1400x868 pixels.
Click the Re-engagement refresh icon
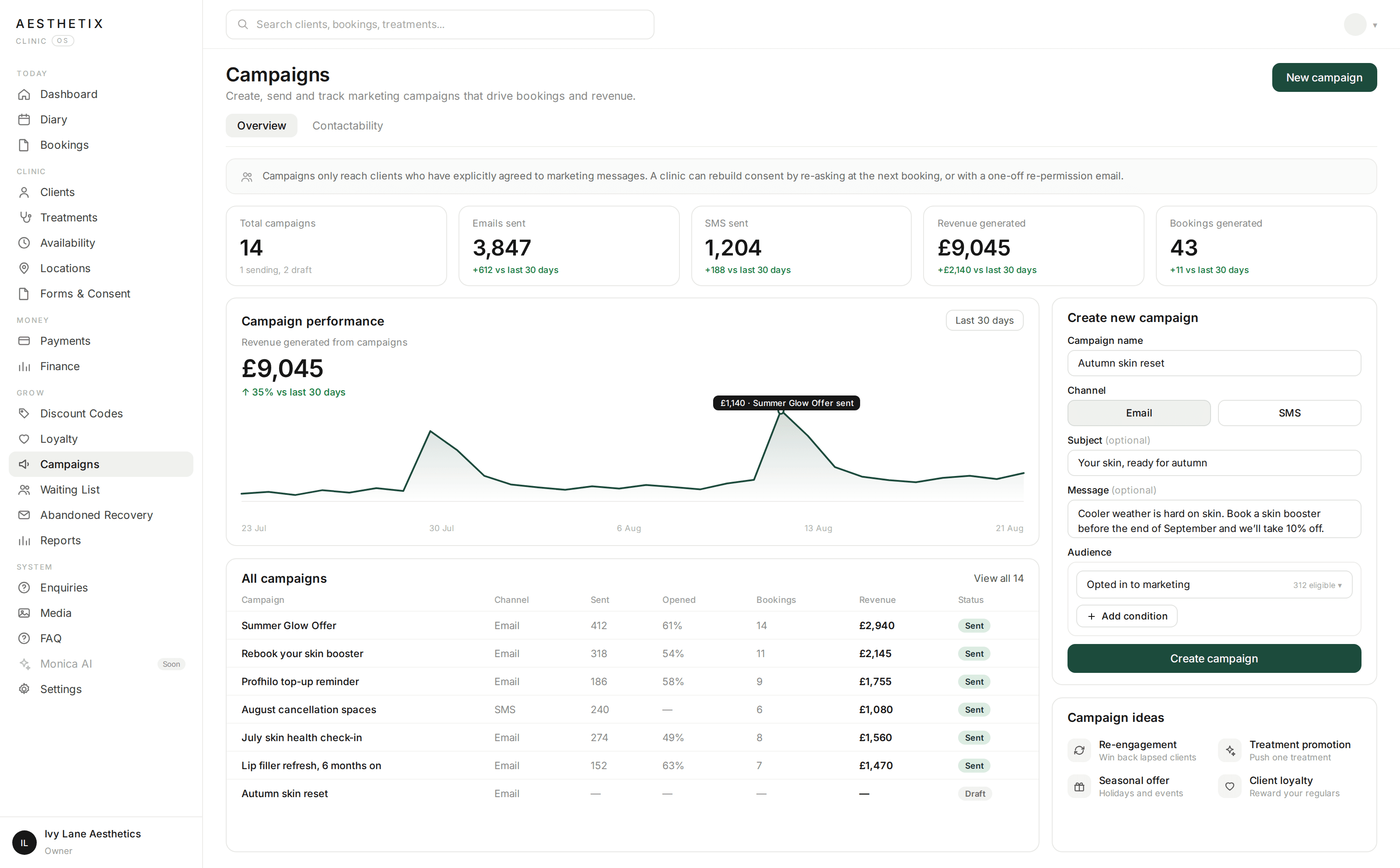coord(1079,750)
